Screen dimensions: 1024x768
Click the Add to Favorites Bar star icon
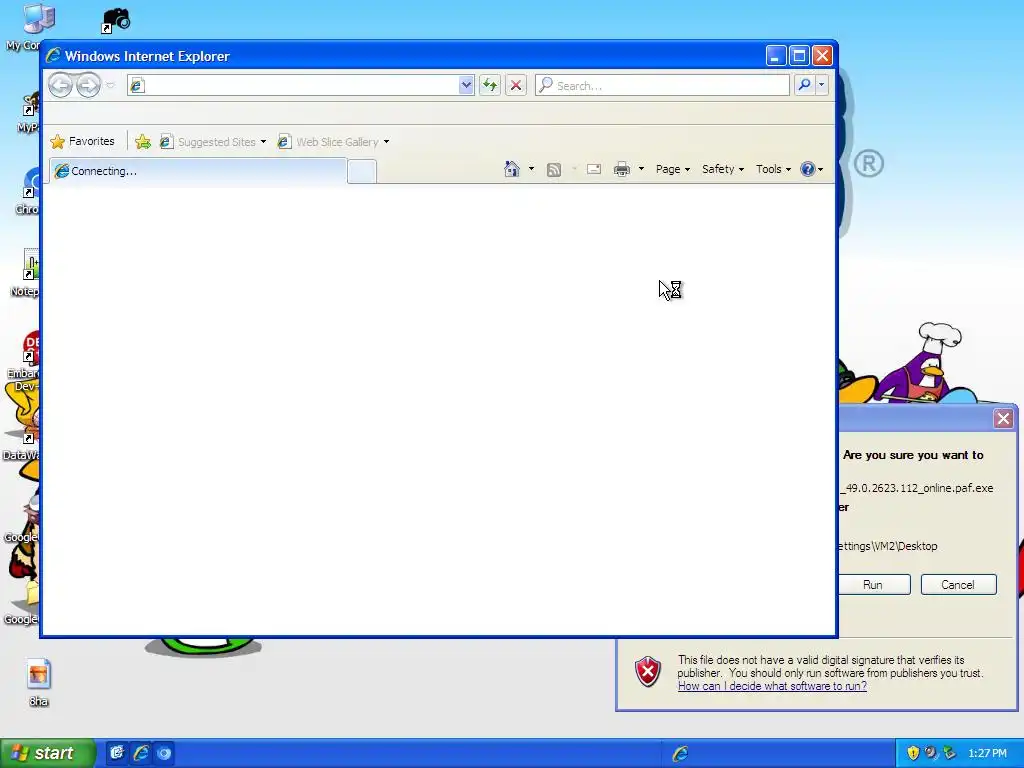click(x=143, y=142)
